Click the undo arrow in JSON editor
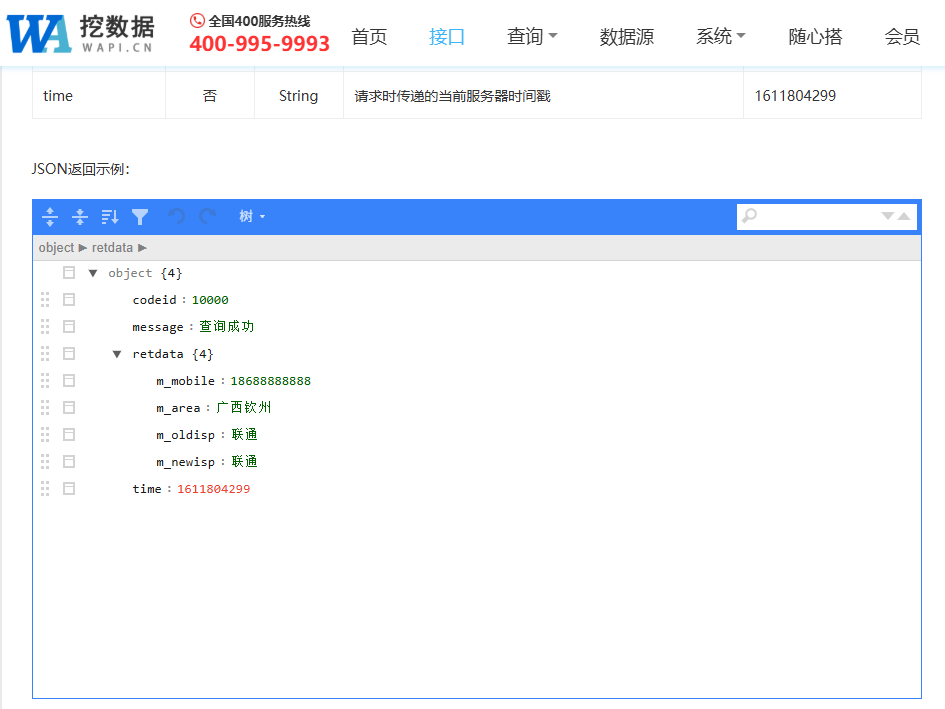The image size is (945, 709). (177, 216)
